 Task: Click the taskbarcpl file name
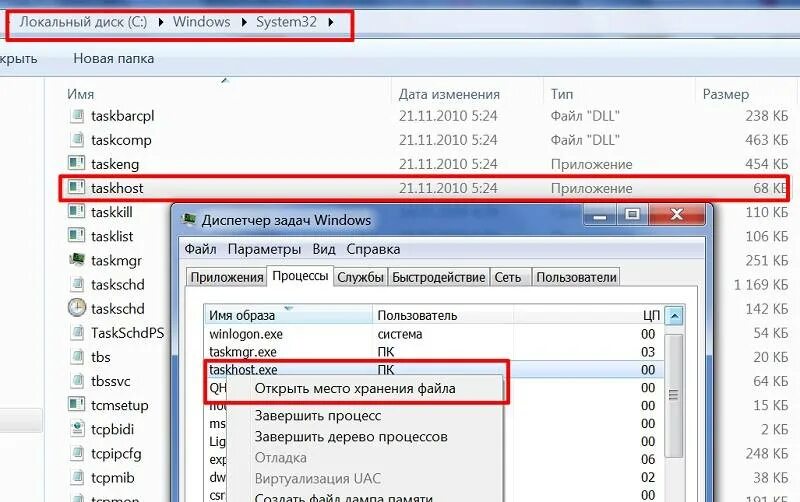tap(122, 116)
